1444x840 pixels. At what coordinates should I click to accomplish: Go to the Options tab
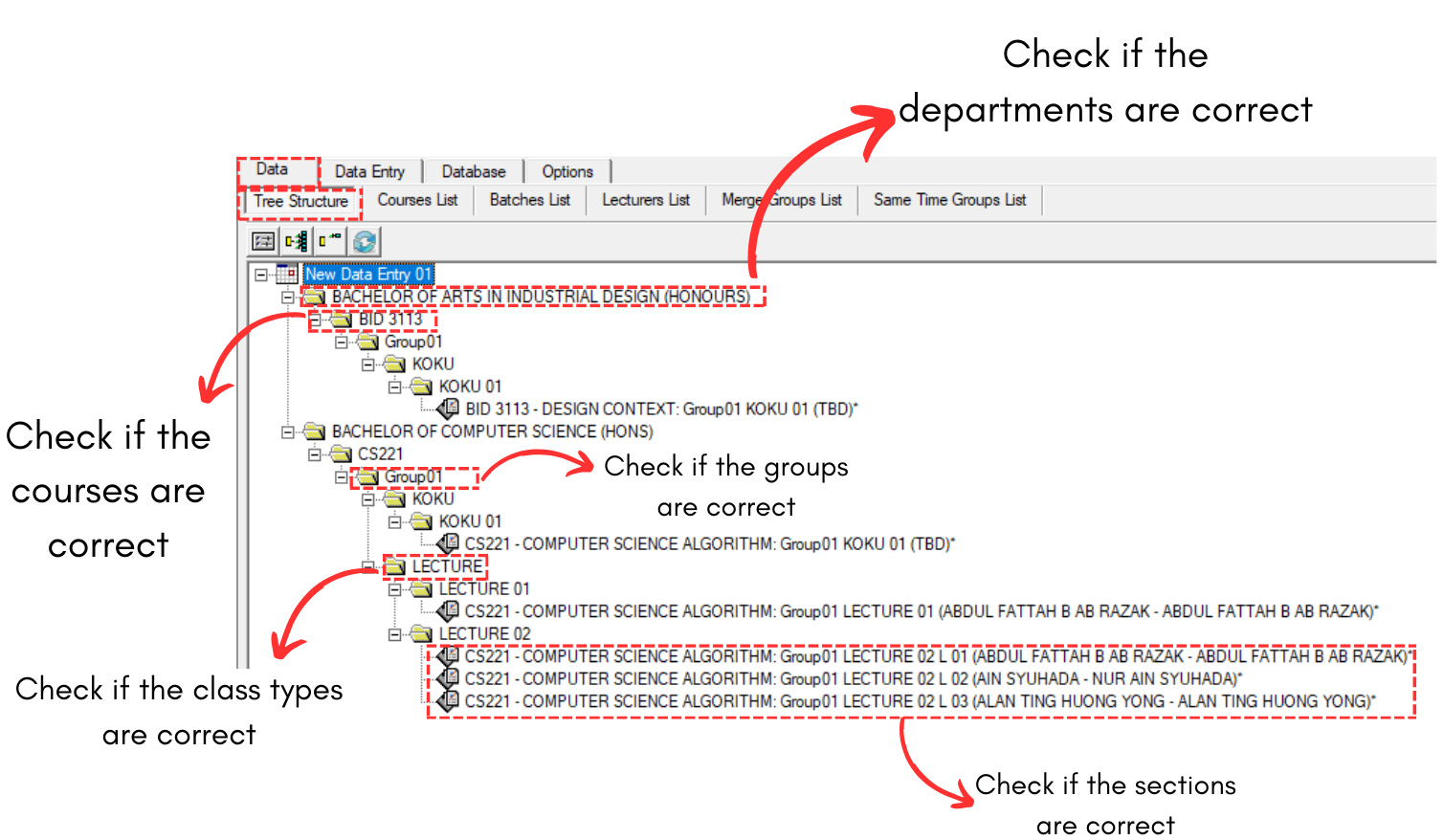[x=566, y=171]
